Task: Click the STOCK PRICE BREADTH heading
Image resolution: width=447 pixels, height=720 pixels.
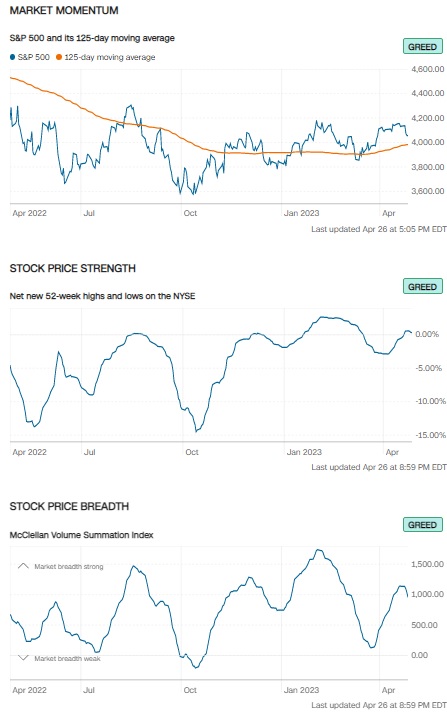Action: [x=69, y=506]
